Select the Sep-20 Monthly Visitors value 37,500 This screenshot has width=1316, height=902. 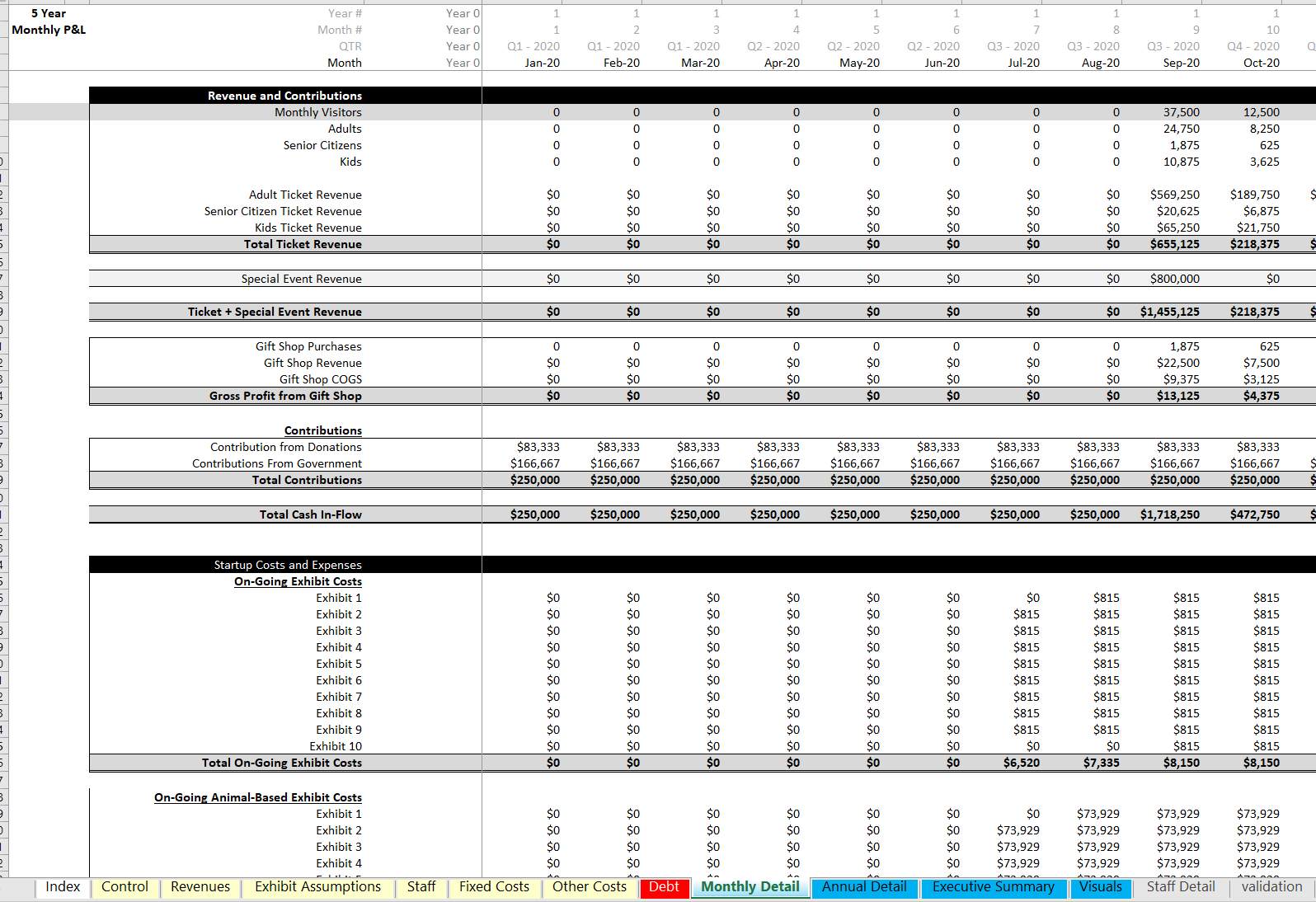tap(1182, 112)
